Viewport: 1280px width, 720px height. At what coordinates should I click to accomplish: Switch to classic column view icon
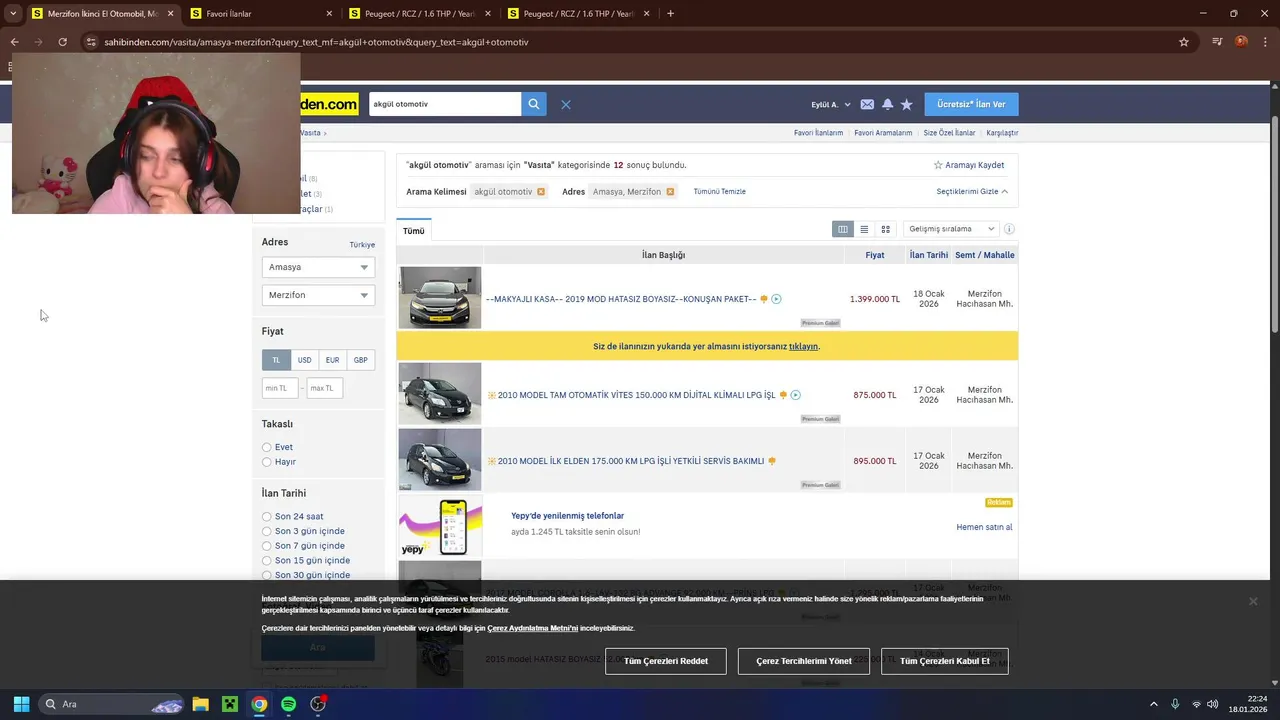tap(843, 229)
